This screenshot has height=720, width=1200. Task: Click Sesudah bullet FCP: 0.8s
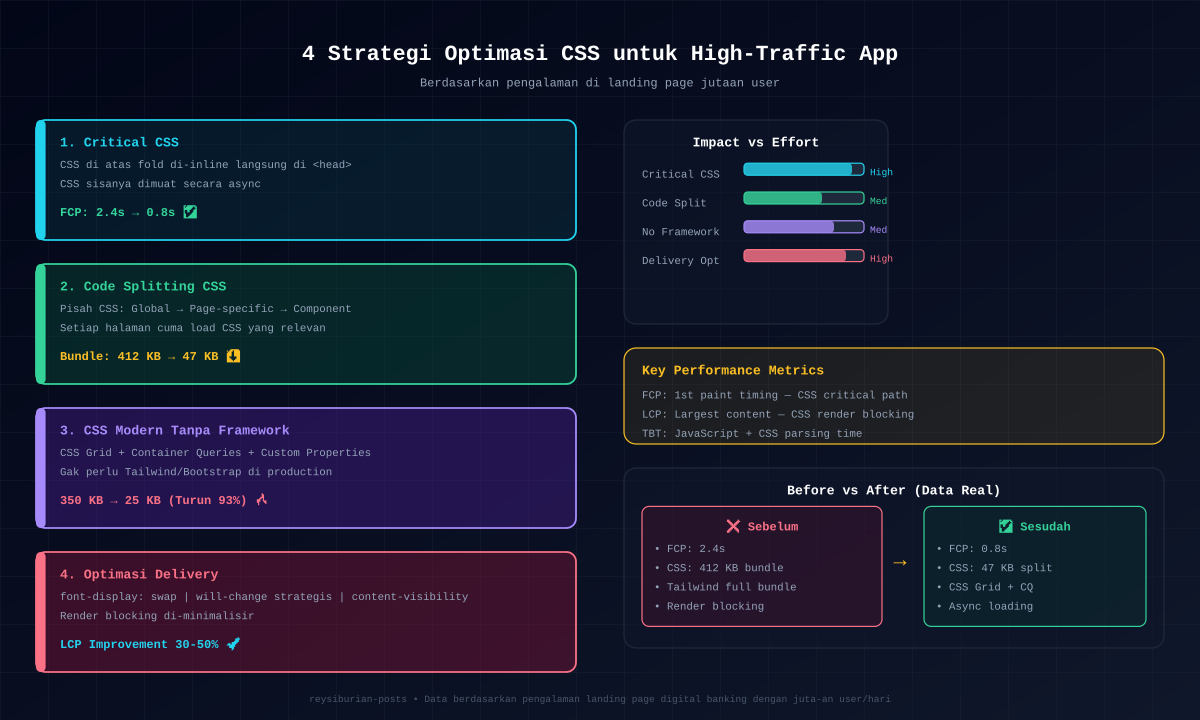click(x=972, y=549)
